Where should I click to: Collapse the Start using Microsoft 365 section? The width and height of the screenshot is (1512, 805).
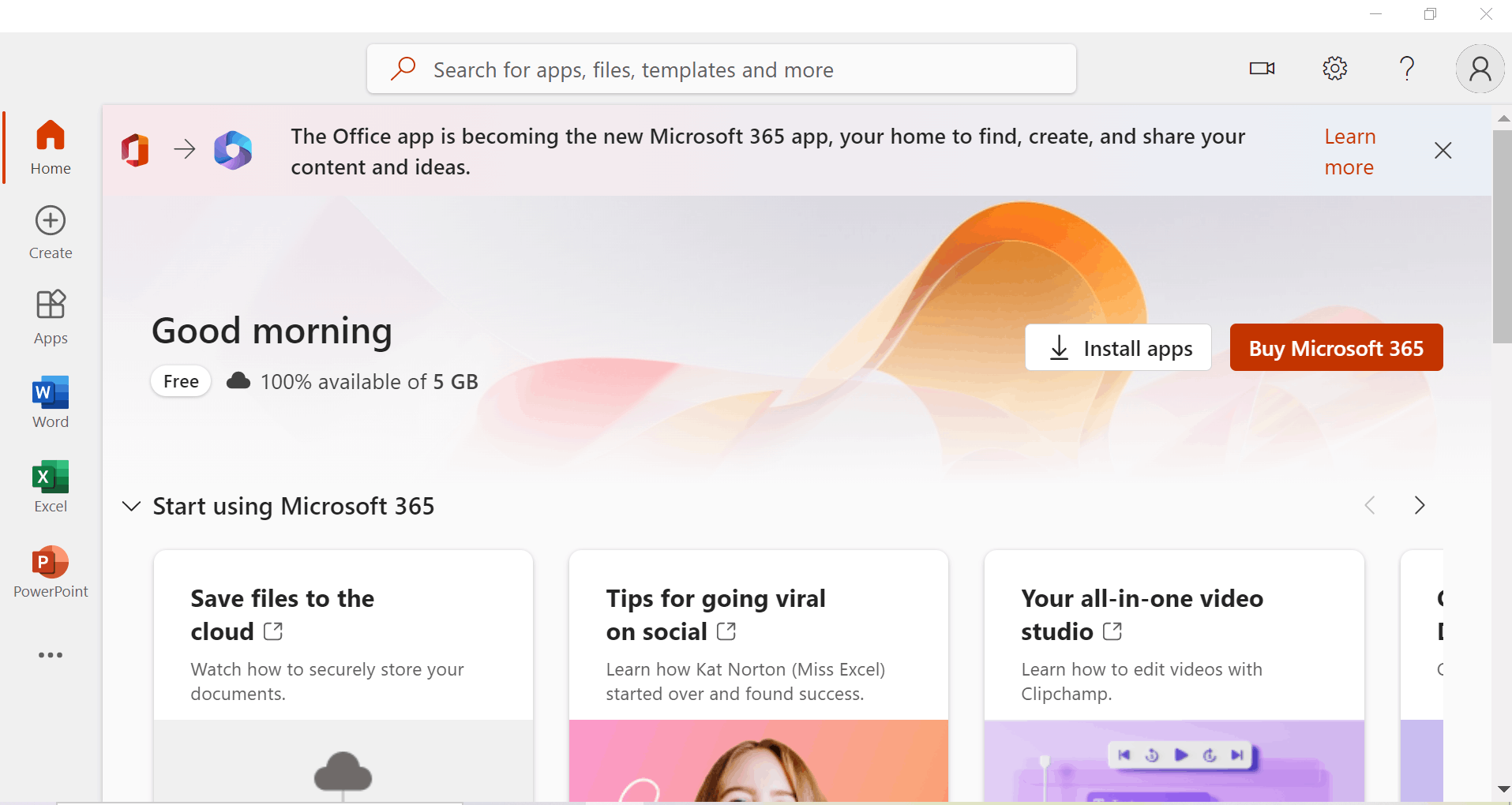pos(132,506)
